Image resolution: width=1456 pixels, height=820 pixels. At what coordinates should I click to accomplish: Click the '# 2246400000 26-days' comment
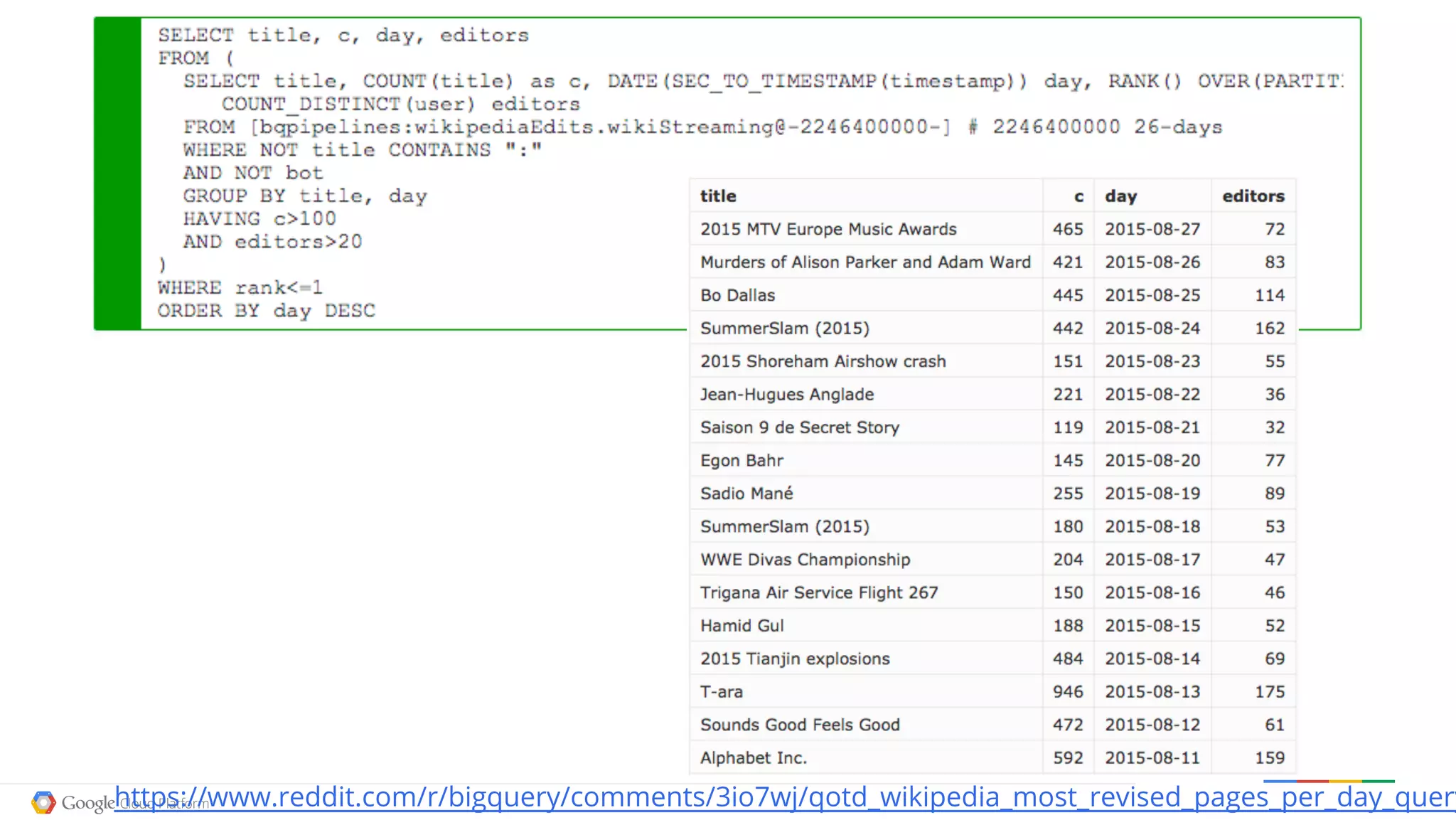tap(1095, 127)
